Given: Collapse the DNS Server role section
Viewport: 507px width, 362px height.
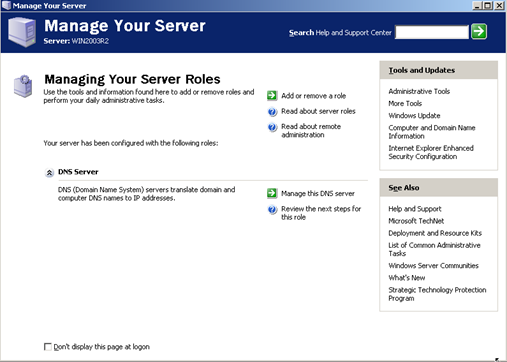Looking at the screenshot, I should (x=49, y=173).
